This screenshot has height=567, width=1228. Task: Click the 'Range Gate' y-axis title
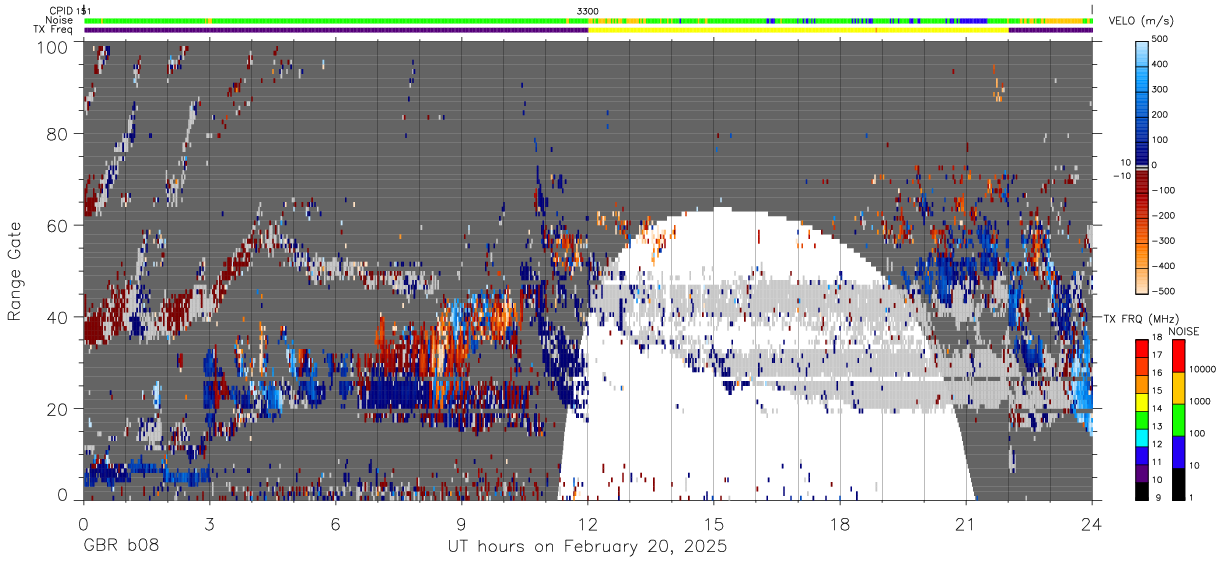[15, 271]
